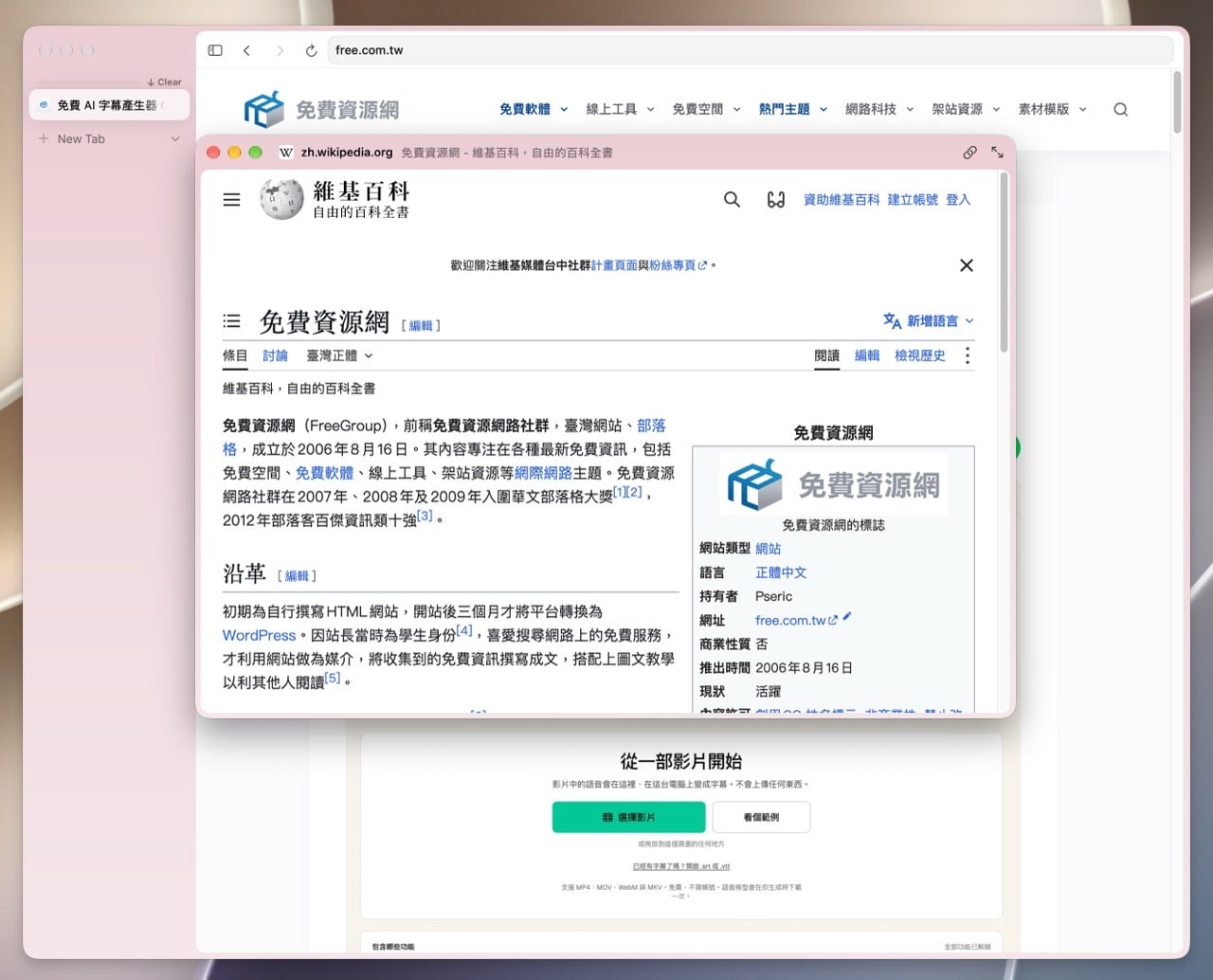Open the 臺灣正體 language variant dropdown
The image size is (1213, 980).
(339, 355)
